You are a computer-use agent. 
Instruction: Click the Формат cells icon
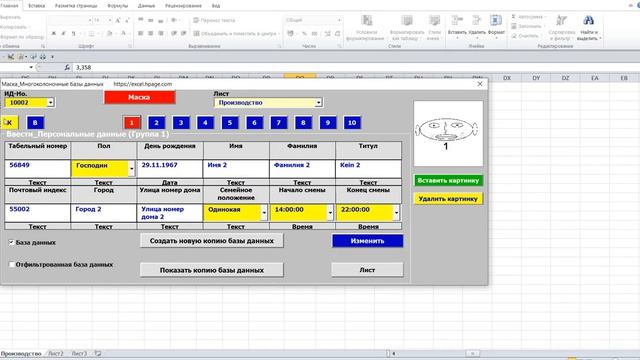point(496,20)
